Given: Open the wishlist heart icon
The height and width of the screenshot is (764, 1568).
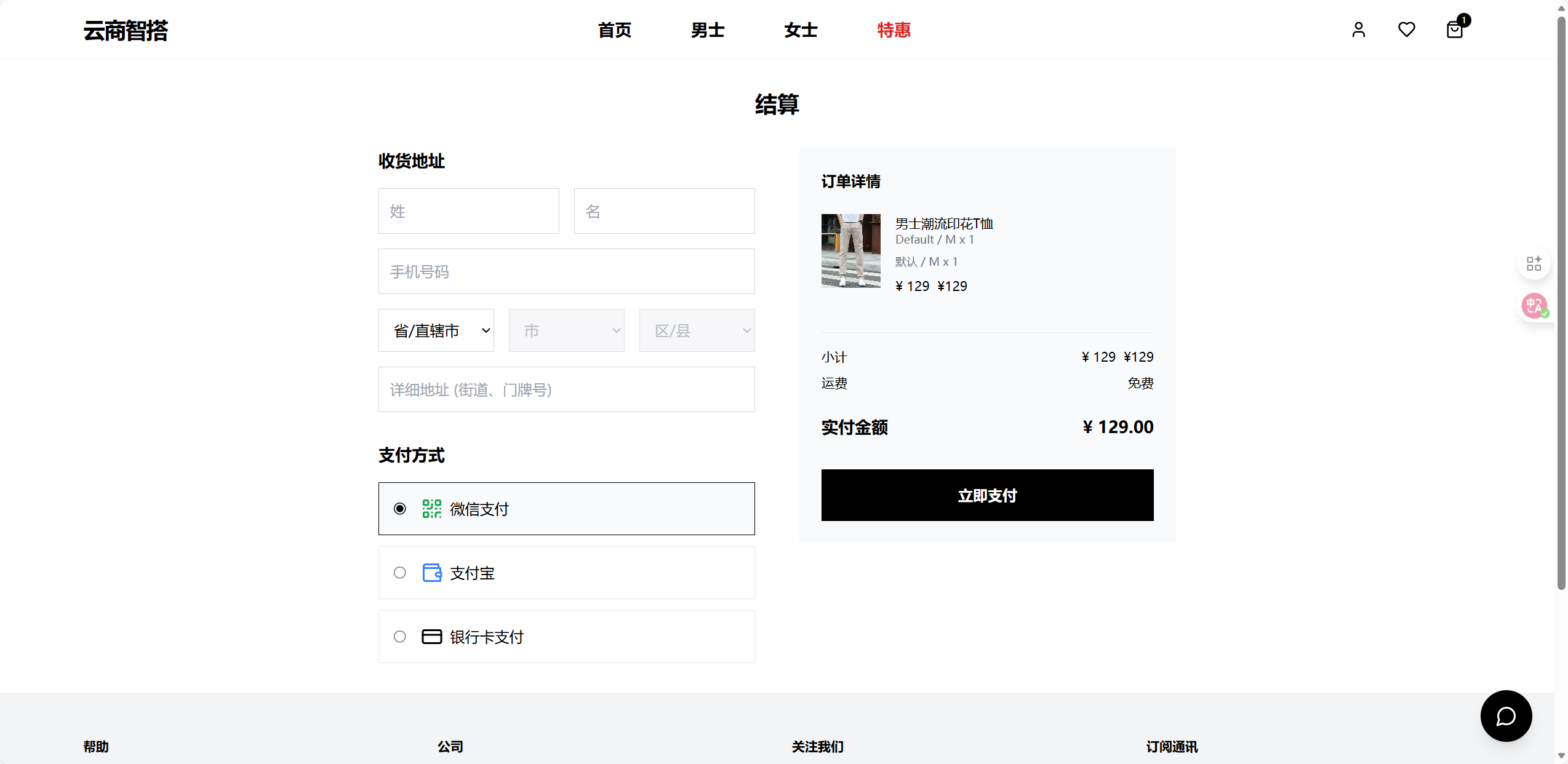Looking at the screenshot, I should point(1407,30).
